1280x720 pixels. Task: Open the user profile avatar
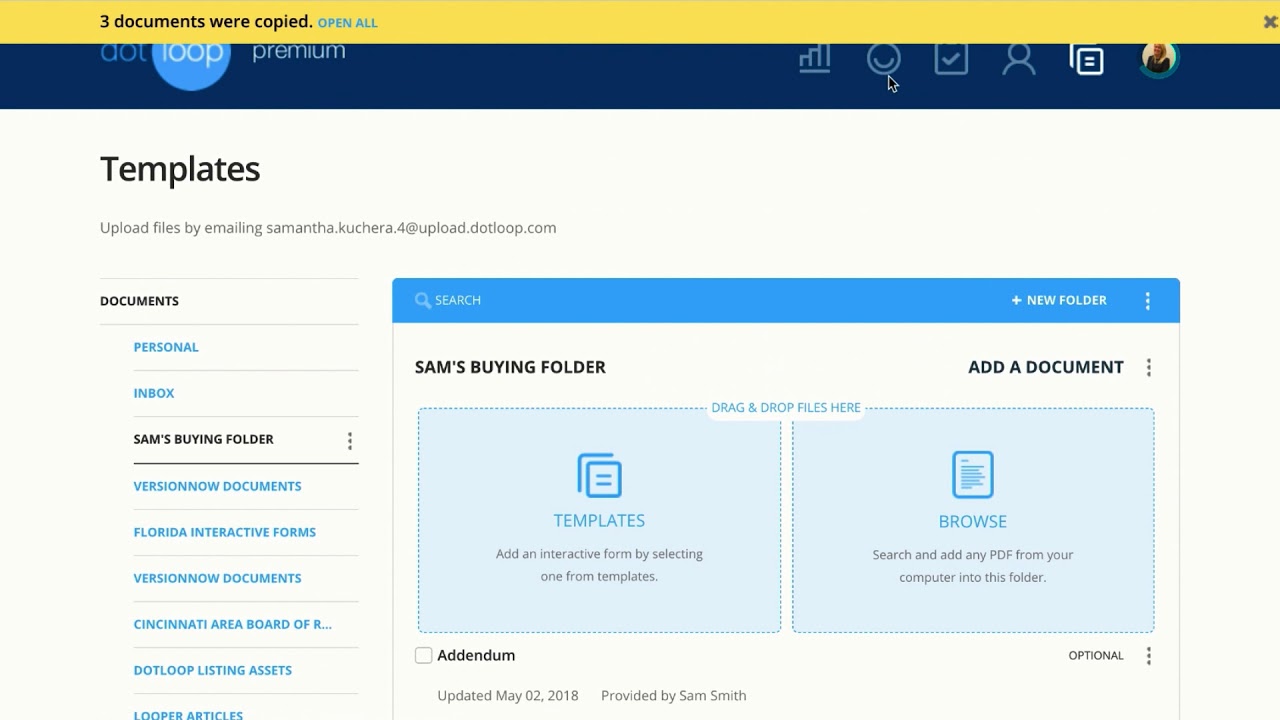1159,59
